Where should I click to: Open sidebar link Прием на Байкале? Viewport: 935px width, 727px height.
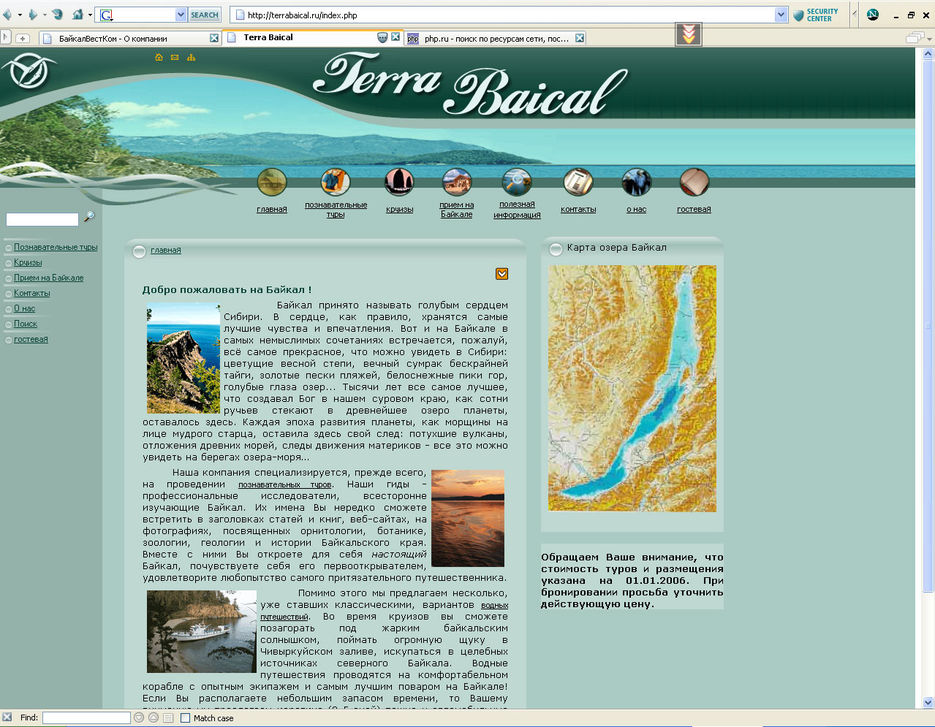tap(48, 278)
